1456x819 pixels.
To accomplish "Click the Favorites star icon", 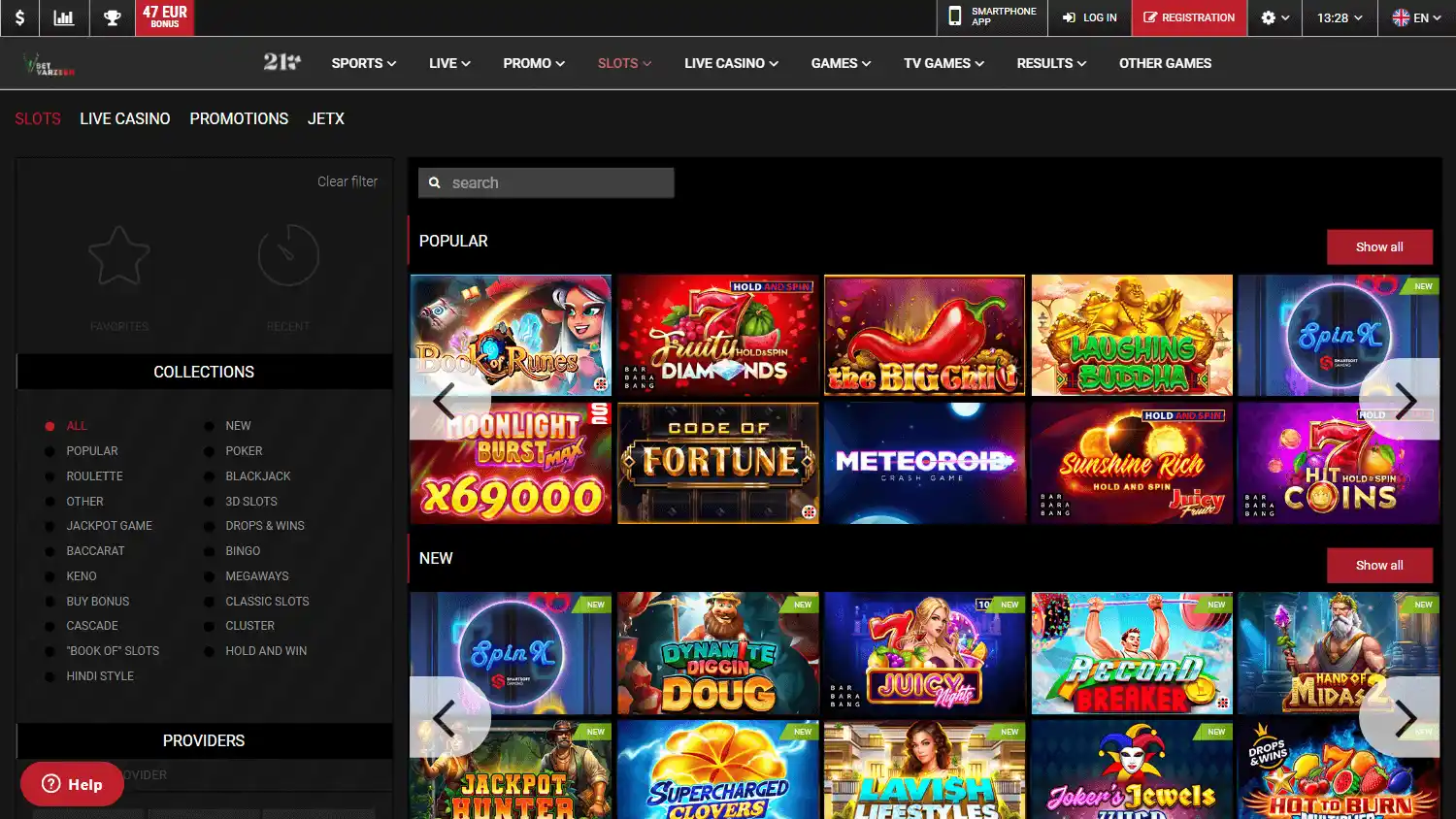I will click(119, 256).
